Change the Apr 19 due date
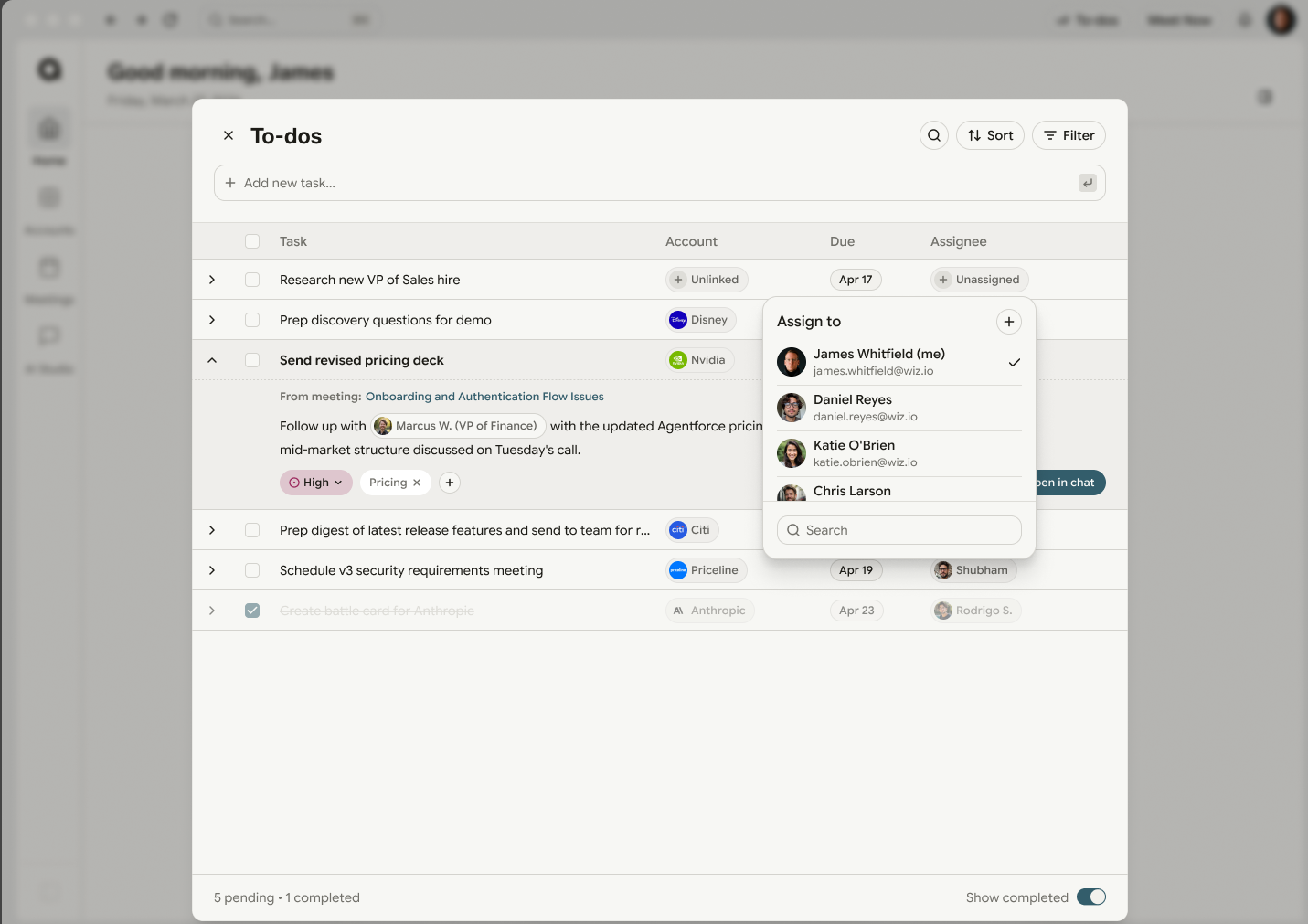 point(856,570)
